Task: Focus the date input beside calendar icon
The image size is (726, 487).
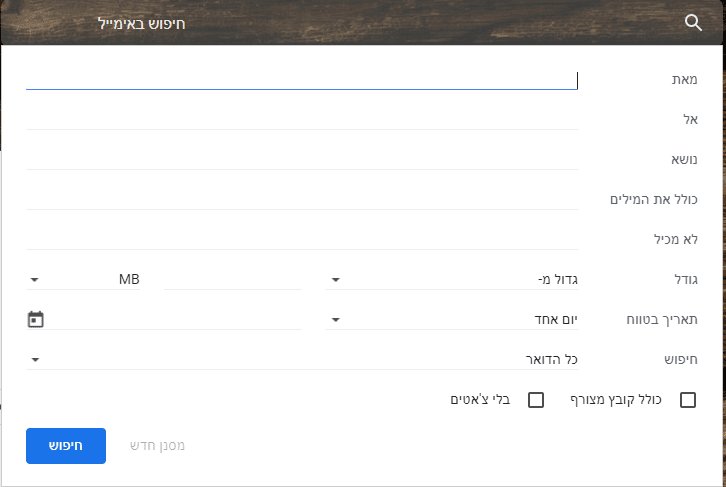Action: (x=176, y=320)
